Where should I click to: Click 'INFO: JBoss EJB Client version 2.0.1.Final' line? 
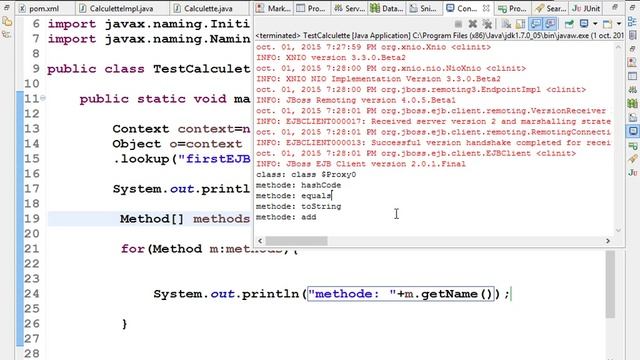[x=361, y=164]
